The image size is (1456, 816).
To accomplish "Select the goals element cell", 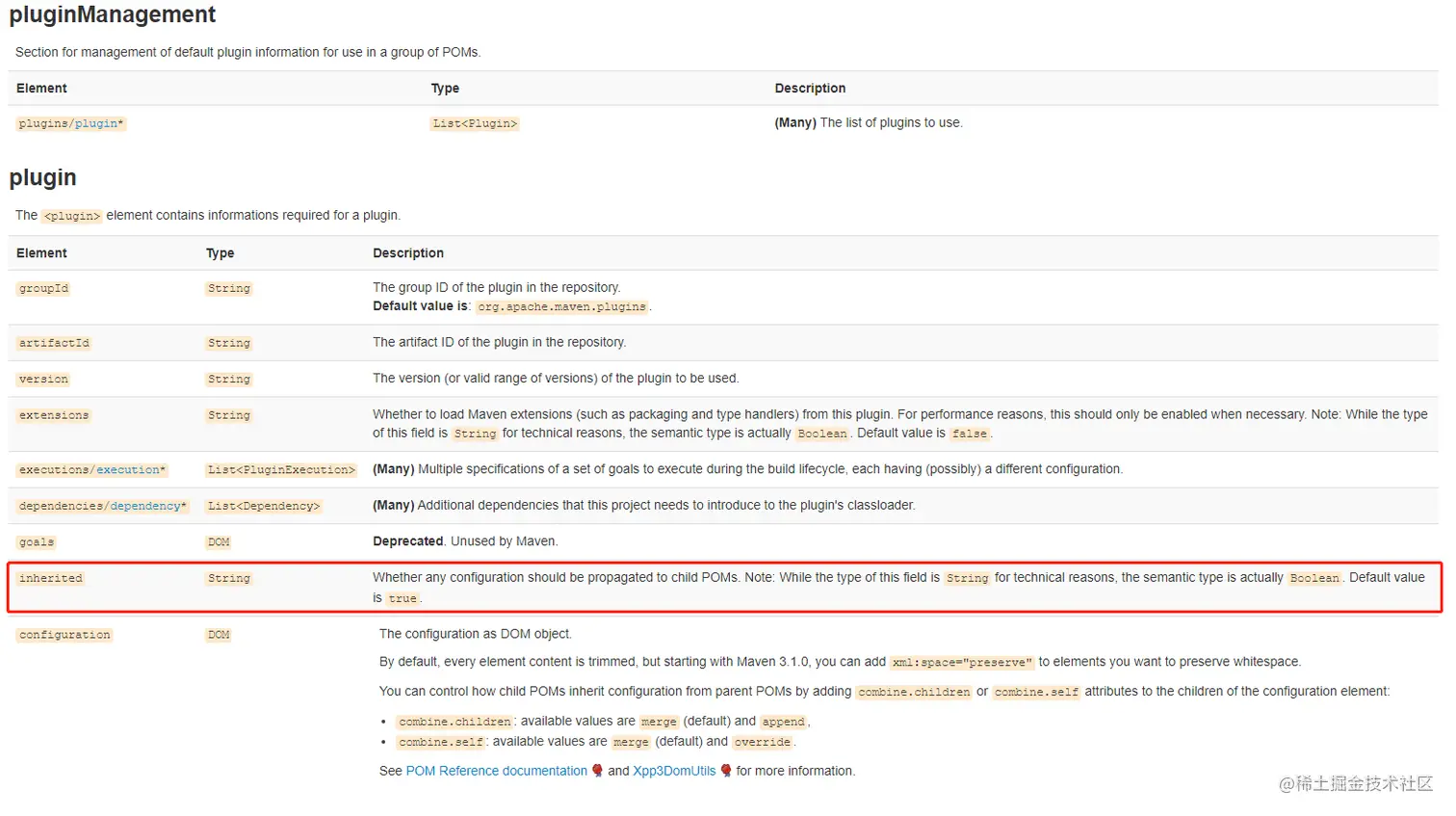I will [37, 542].
